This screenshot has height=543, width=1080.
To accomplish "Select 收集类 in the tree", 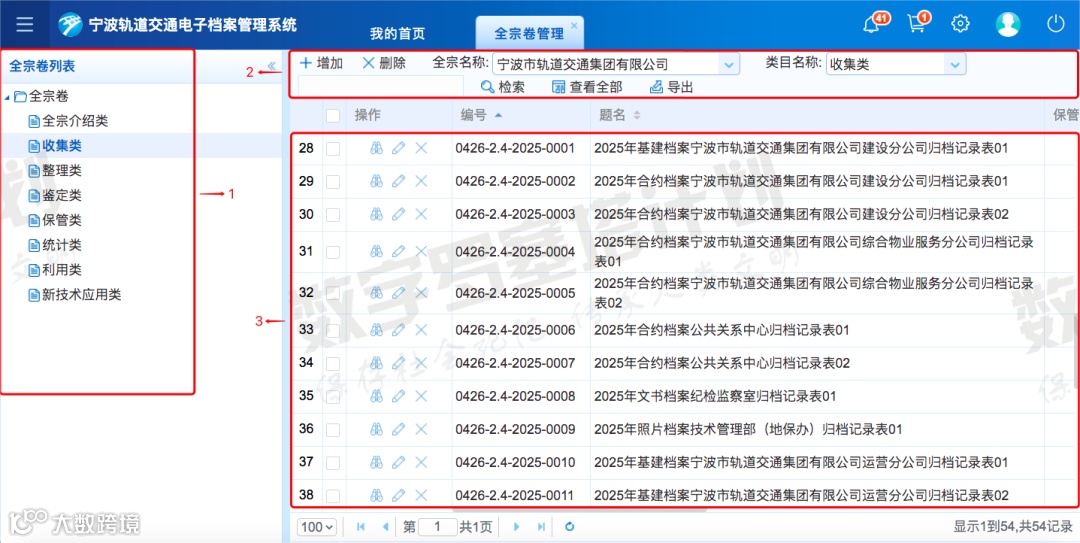I will coord(62,146).
